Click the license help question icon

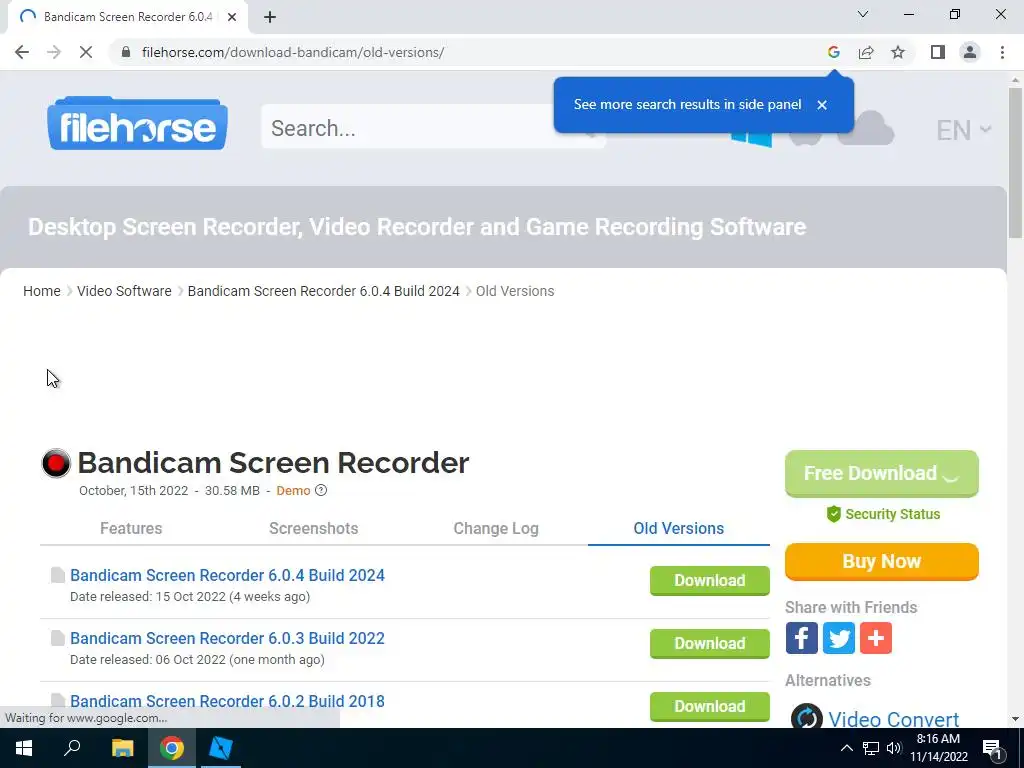[321, 490]
